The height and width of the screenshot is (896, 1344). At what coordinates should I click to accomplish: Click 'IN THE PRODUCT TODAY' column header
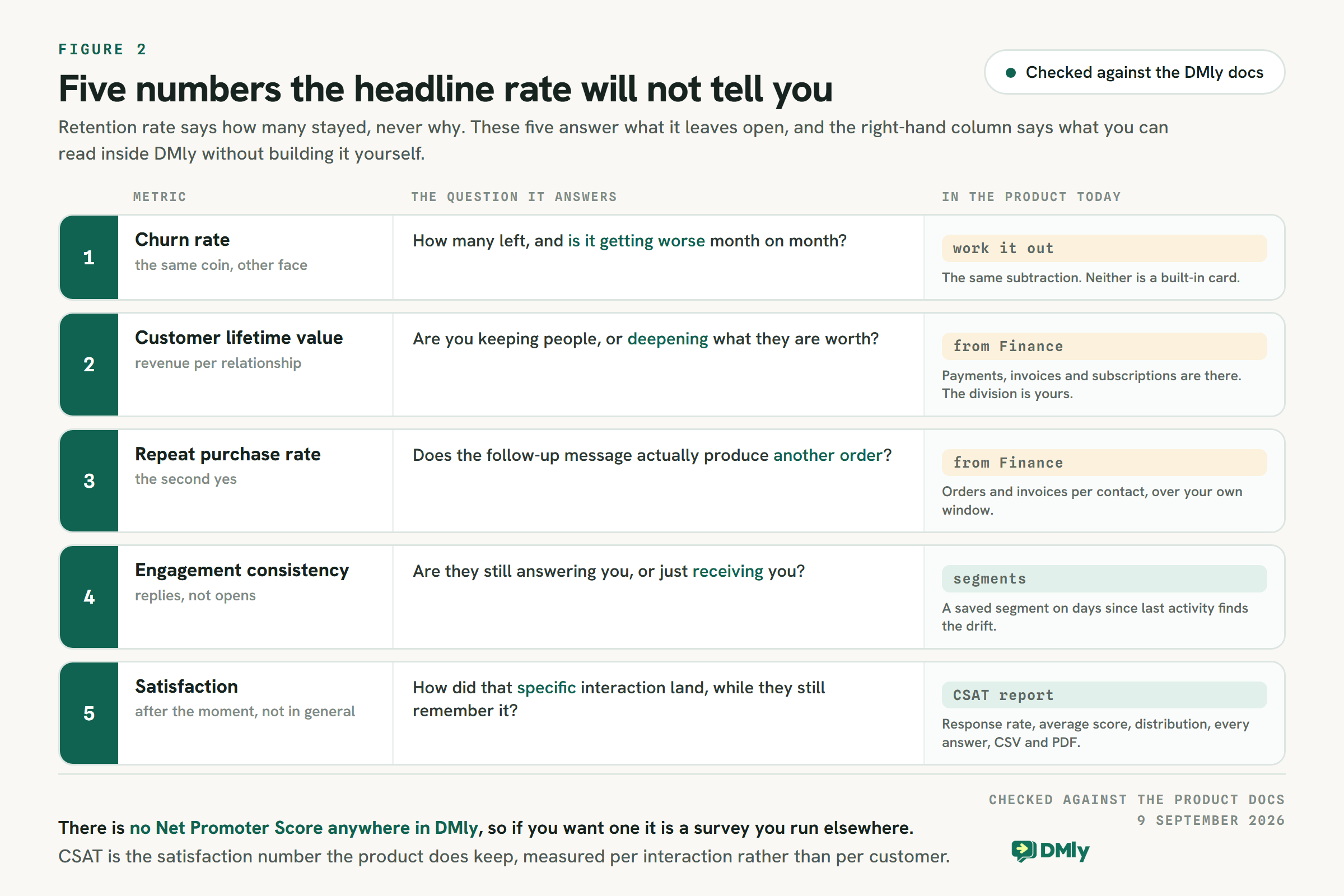coord(1032,197)
